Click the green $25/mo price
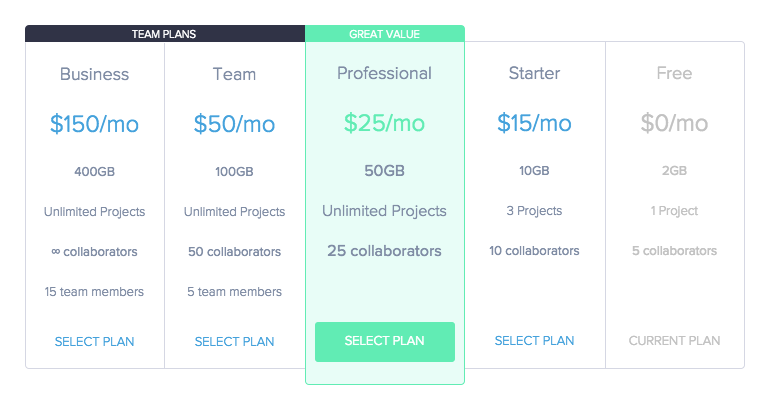Screen dimensions: 773x404 (x=385, y=122)
